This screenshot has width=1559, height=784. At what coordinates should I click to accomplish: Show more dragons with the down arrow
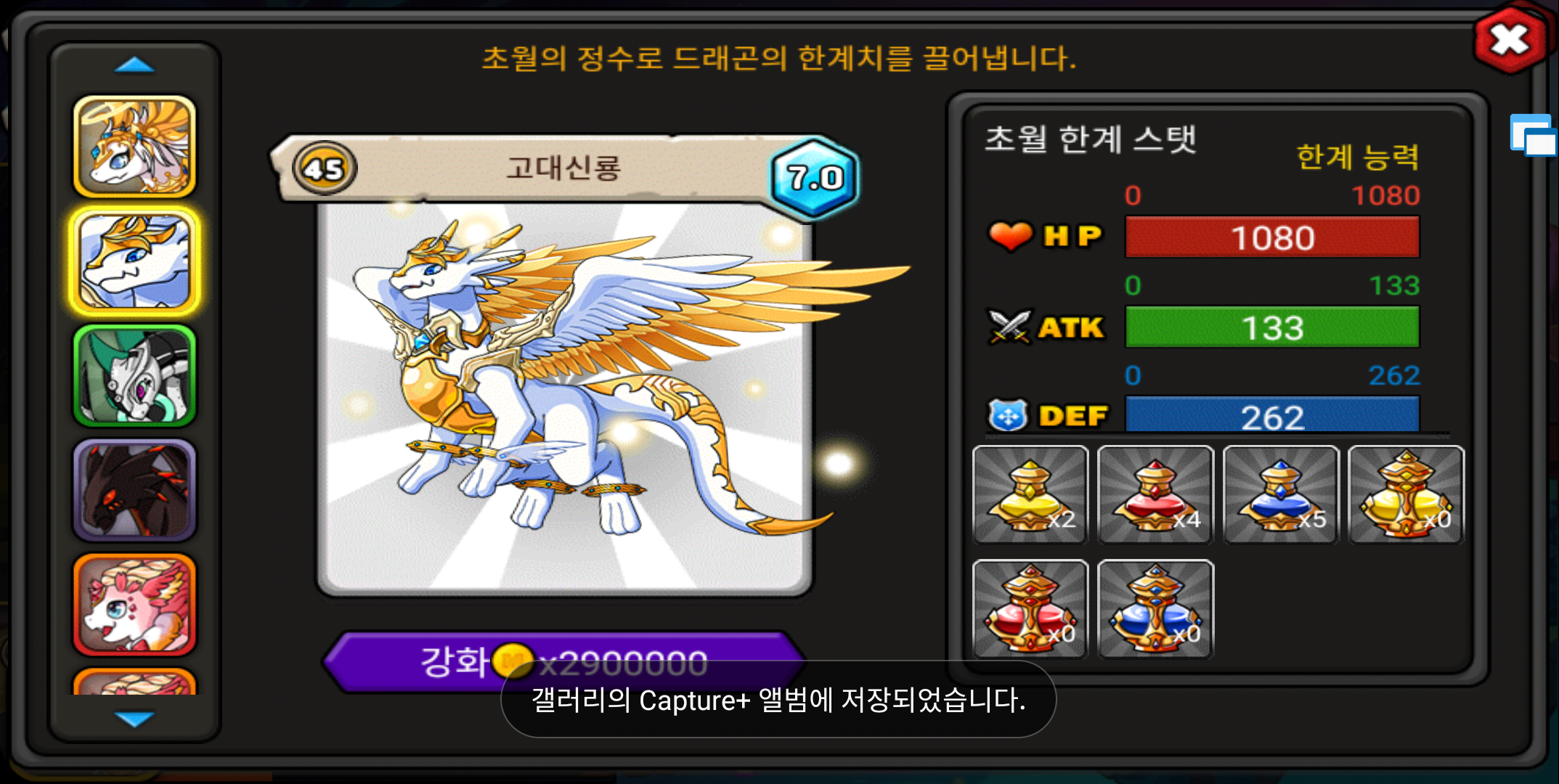tap(134, 719)
